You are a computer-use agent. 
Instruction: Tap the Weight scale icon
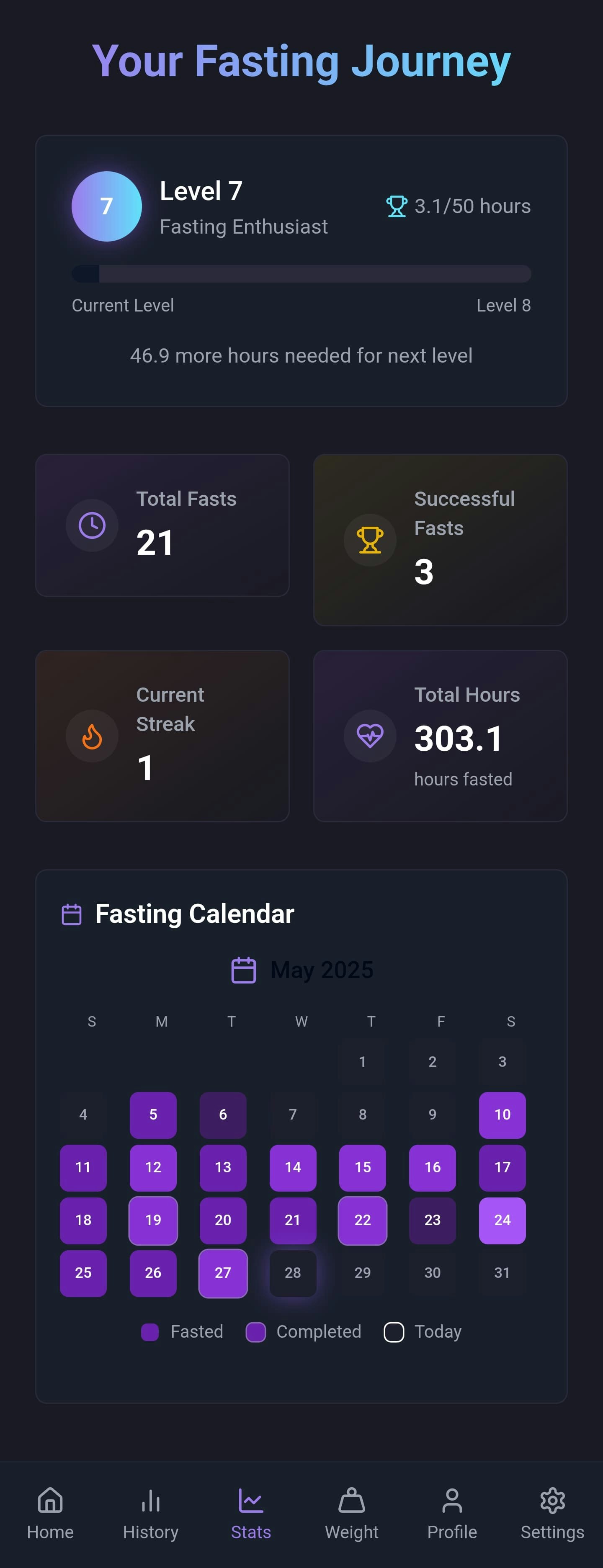coord(352,1501)
